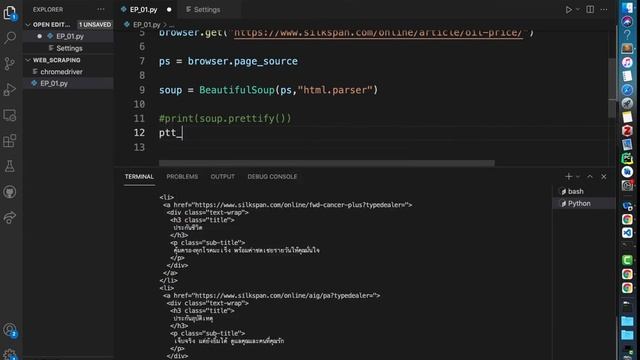
Task: Open Remote Explorer view
Action: click(9, 116)
